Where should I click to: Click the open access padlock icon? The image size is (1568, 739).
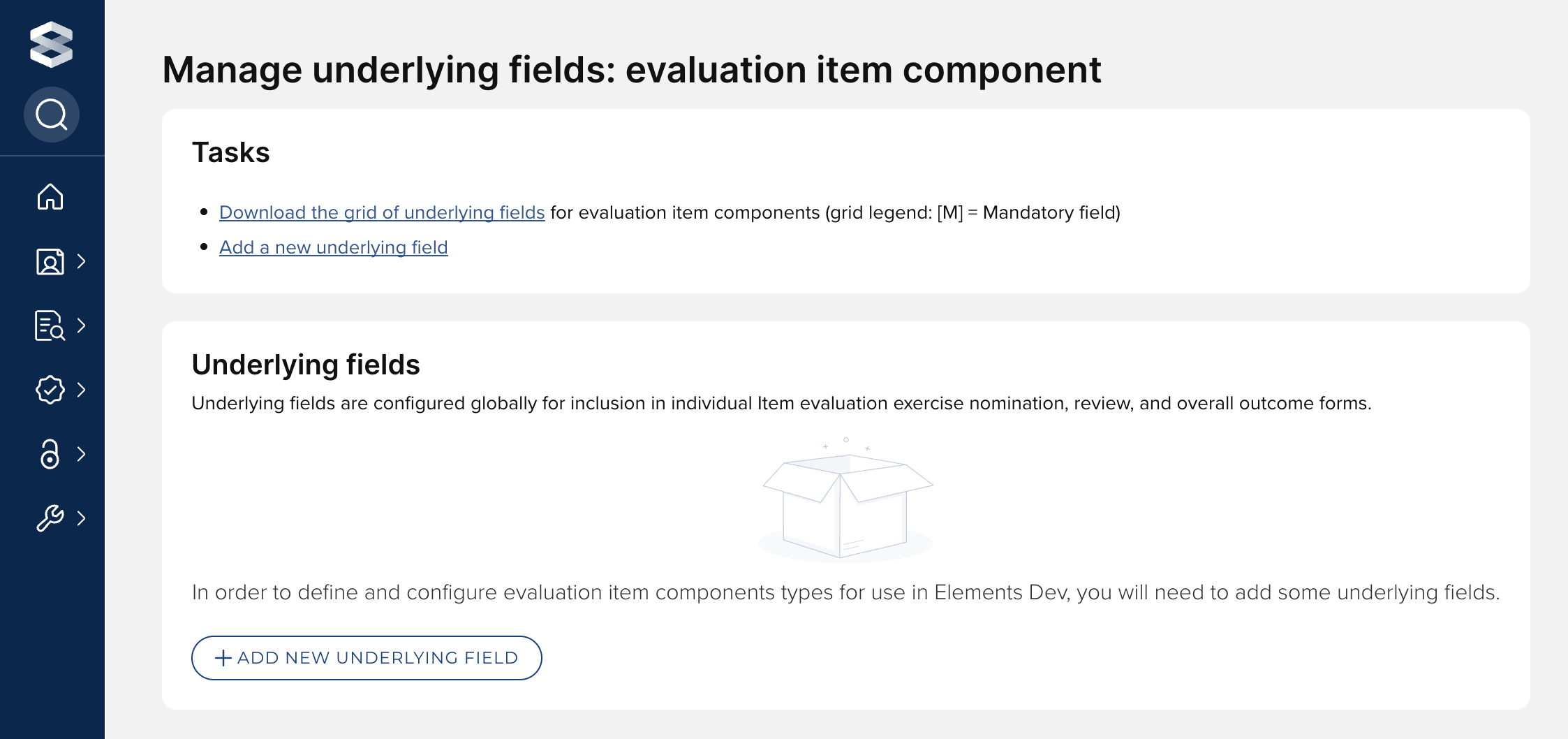[x=50, y=454]
